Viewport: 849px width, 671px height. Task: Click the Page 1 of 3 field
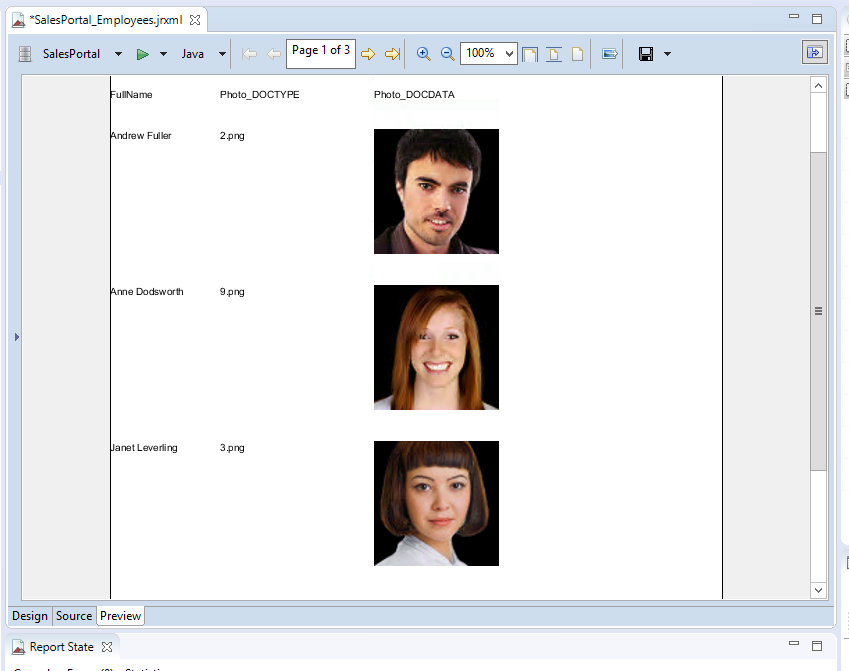click(321, 53)
